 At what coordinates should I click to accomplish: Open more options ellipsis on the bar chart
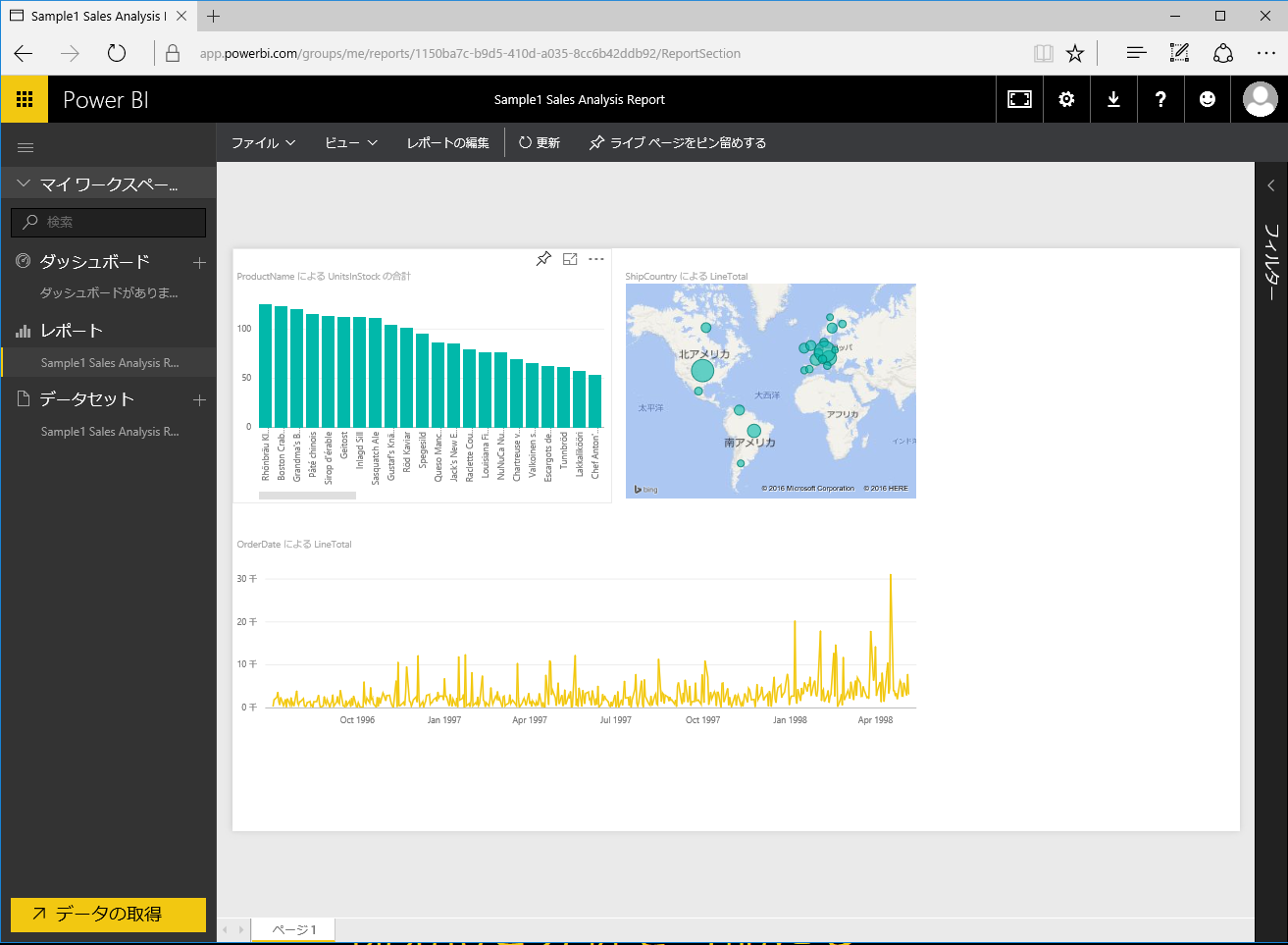pos(596,259)
